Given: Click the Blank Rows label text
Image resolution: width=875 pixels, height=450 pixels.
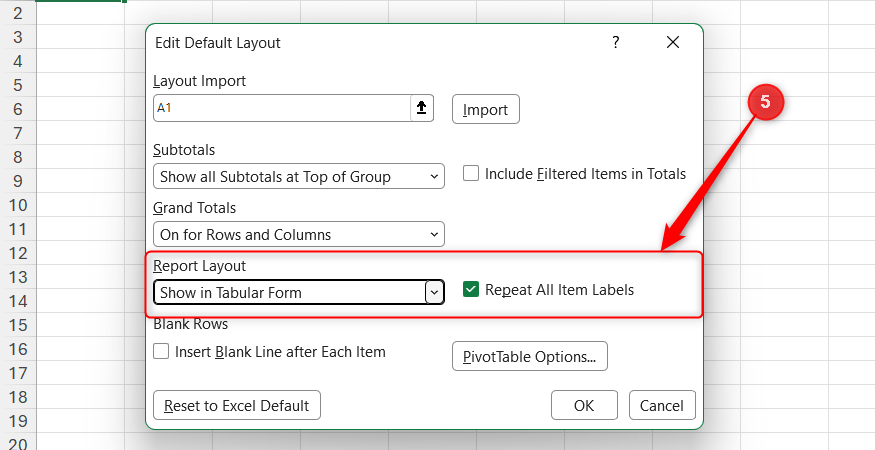Looking at the screenshot, I should [190, 324].
